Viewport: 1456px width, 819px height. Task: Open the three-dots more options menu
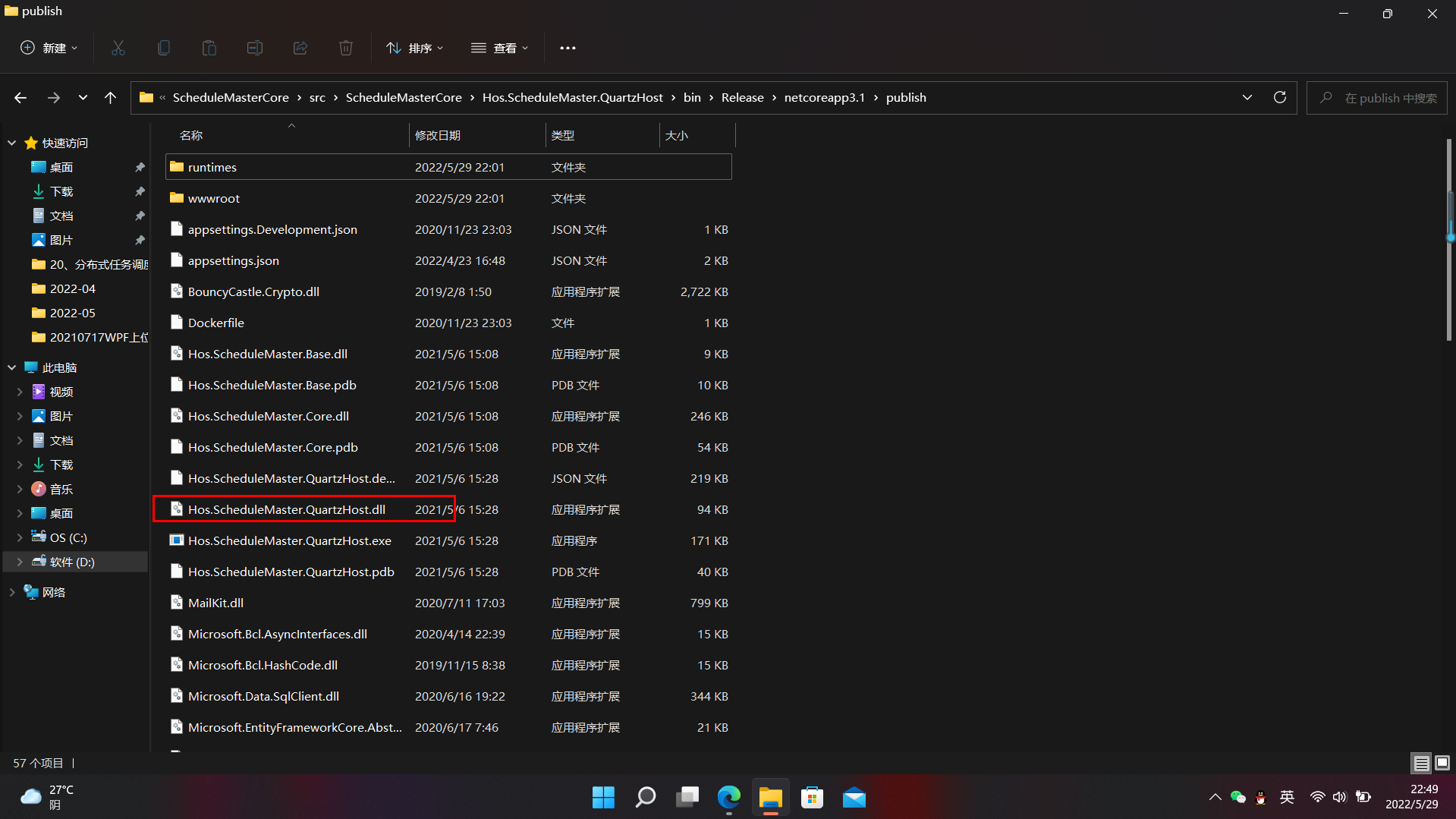point(568,48)
